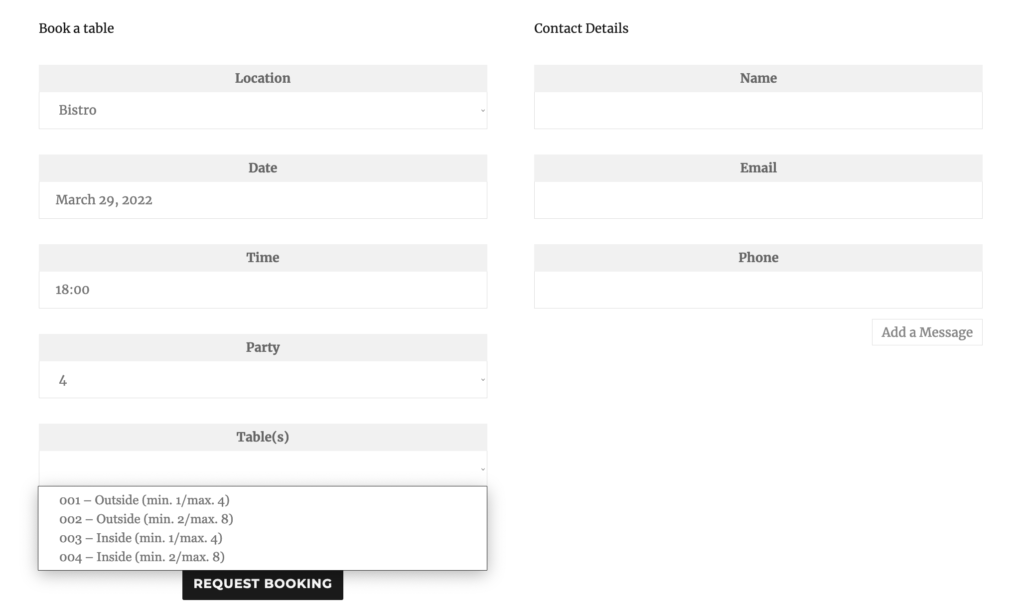Click the Party label header

click(x=263, y=347)
